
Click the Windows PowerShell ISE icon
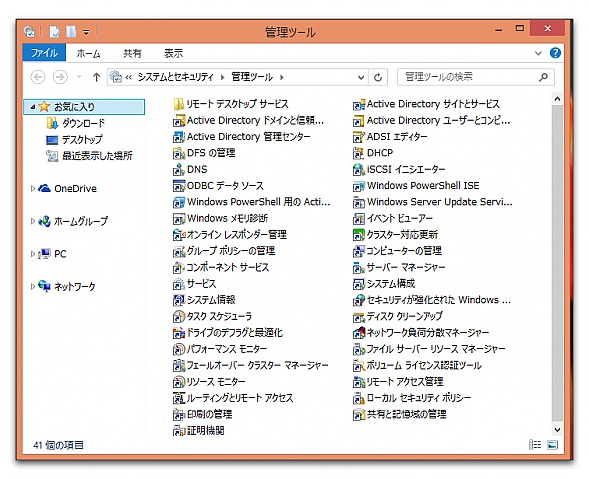[x=359, y=186]
